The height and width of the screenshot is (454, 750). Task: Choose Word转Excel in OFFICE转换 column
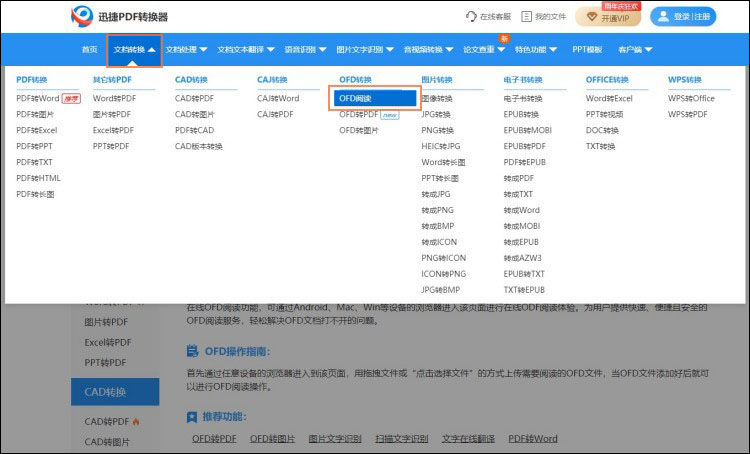tap(609, 99)
